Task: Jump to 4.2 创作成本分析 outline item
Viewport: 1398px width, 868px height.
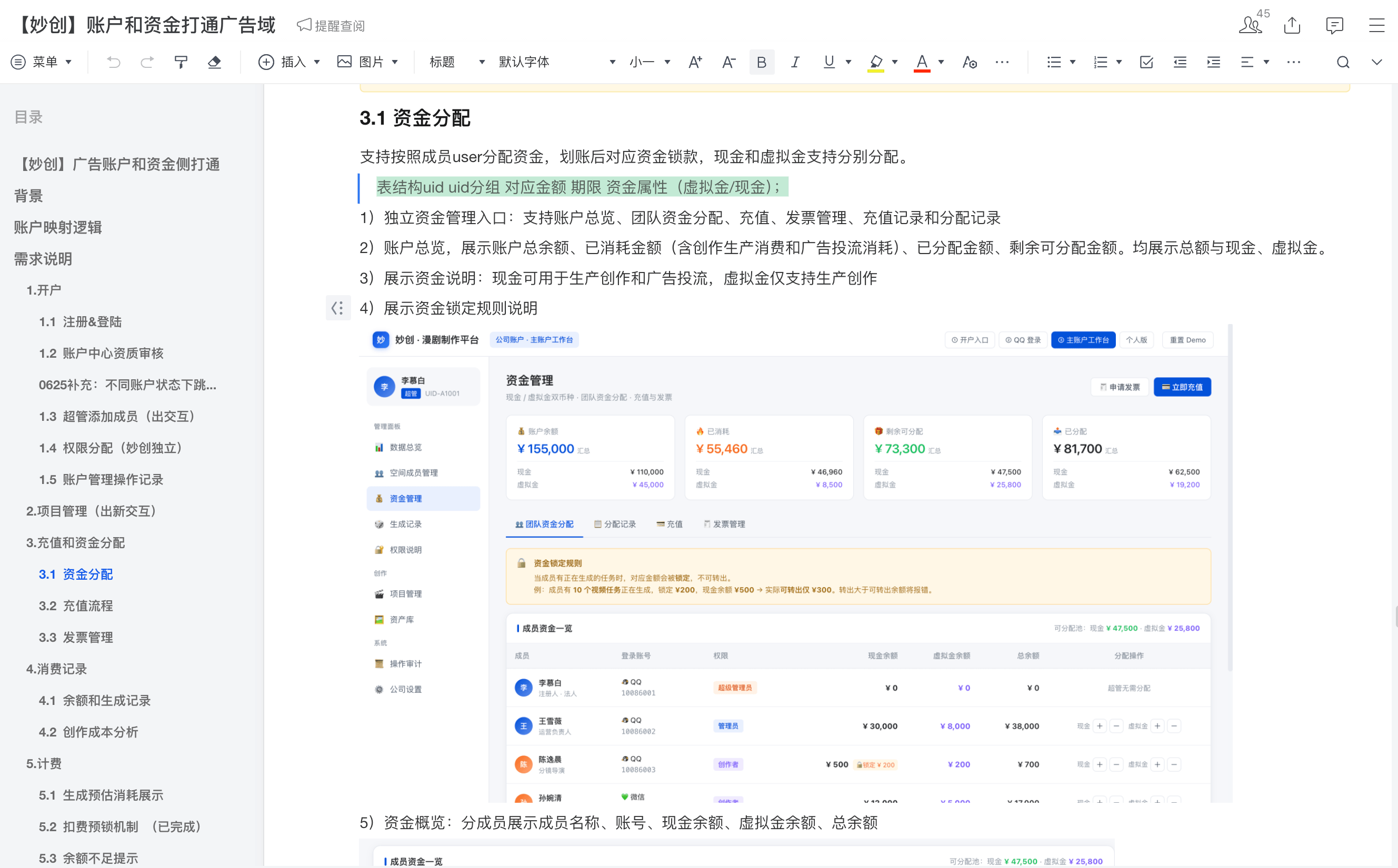Action: click(x=88, y=732)
